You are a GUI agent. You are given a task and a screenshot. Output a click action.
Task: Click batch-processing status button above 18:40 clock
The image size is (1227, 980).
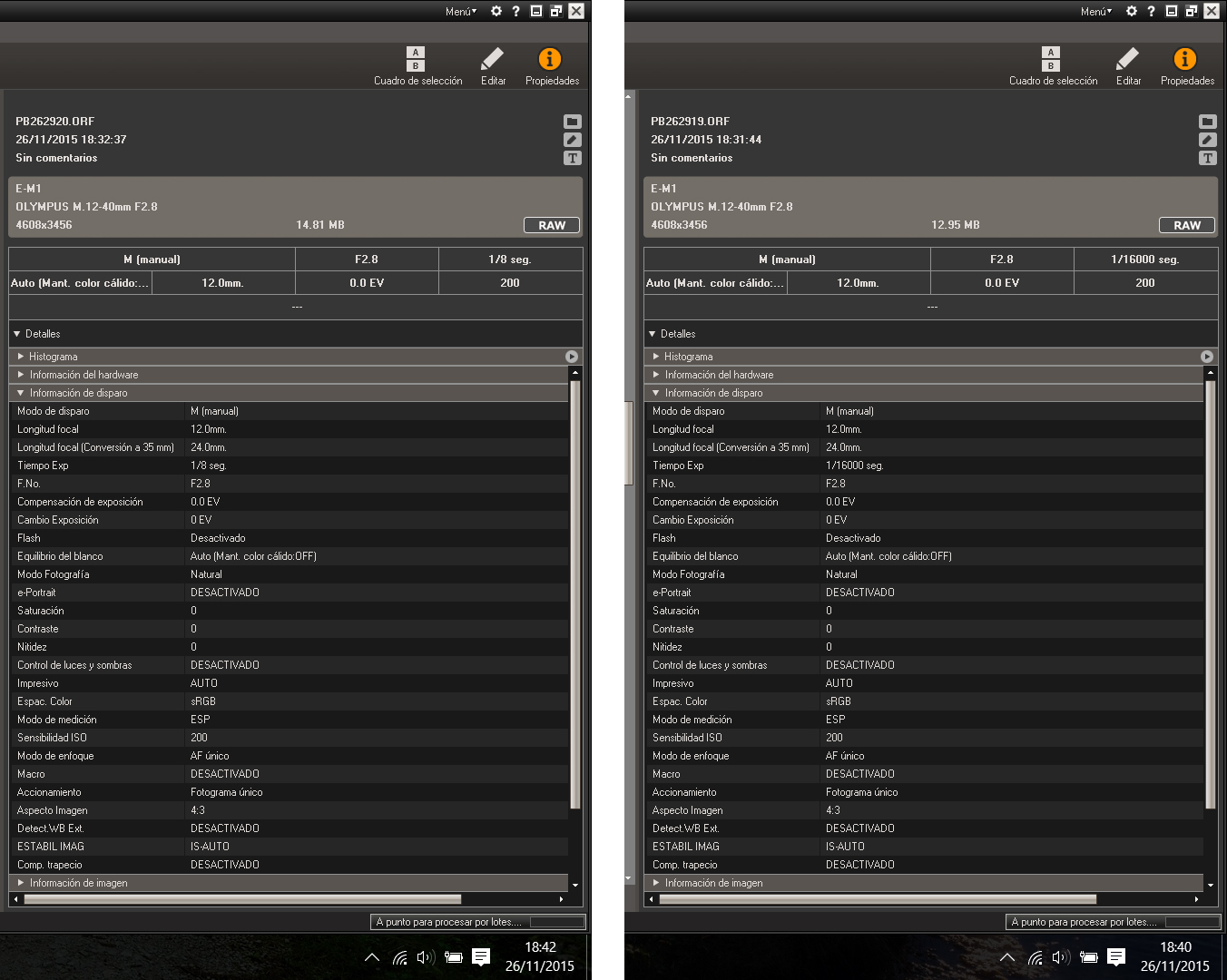point(1113,922)
